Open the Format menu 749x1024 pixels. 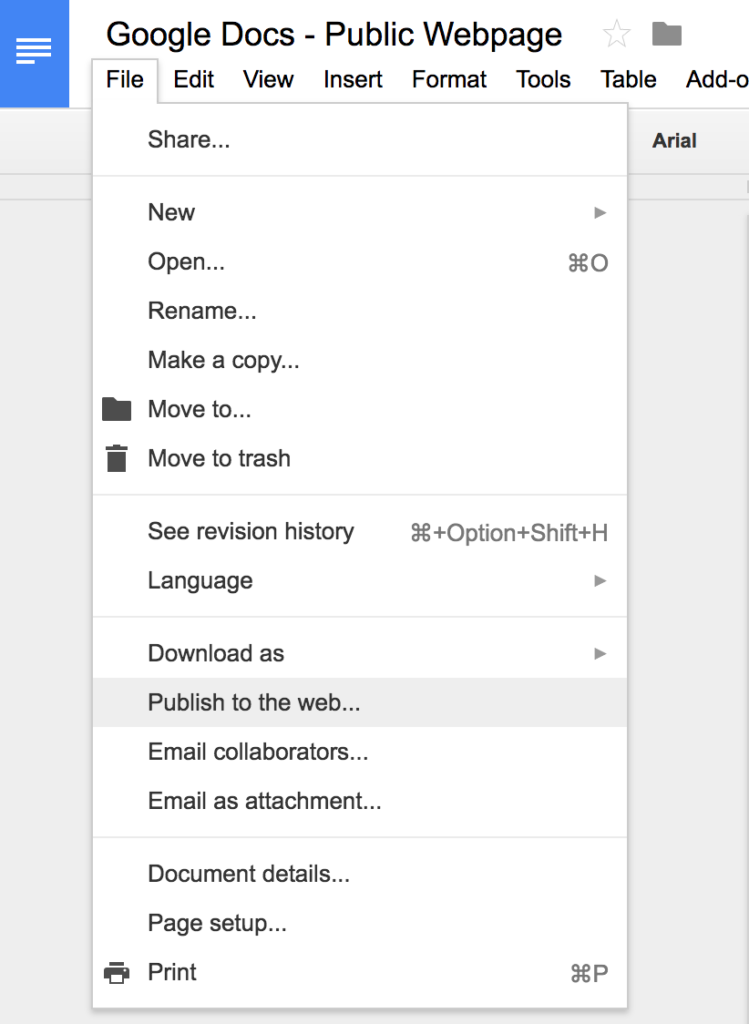pyautogui.click(x=449, y=80)
